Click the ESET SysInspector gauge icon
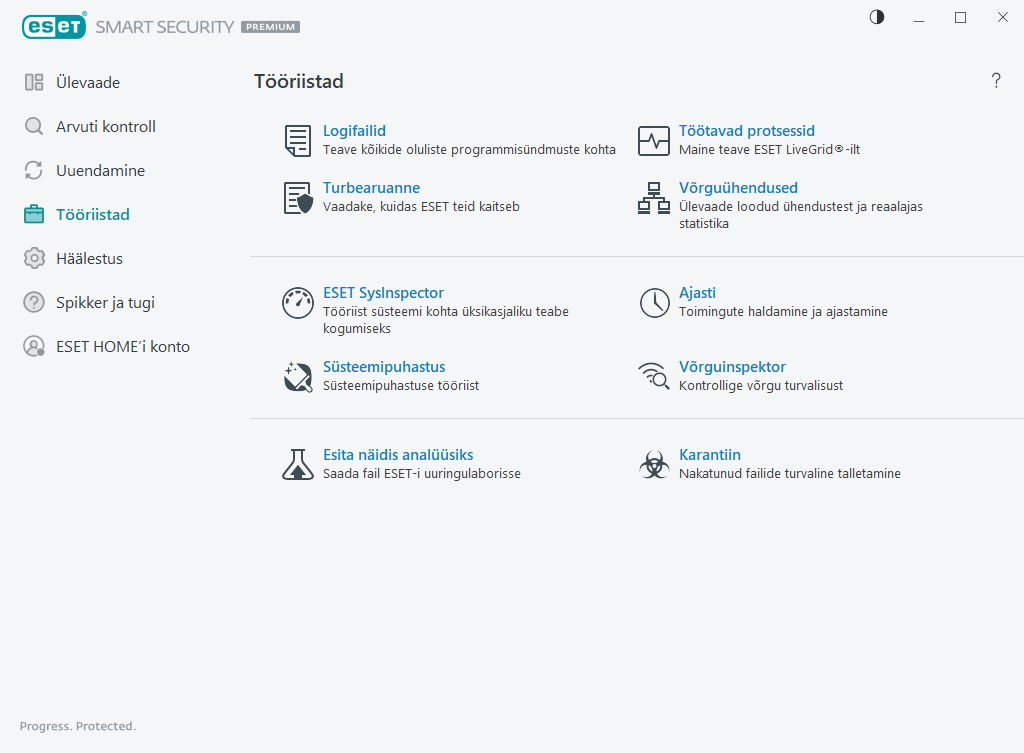1024x753 pixels. point(297,303)
